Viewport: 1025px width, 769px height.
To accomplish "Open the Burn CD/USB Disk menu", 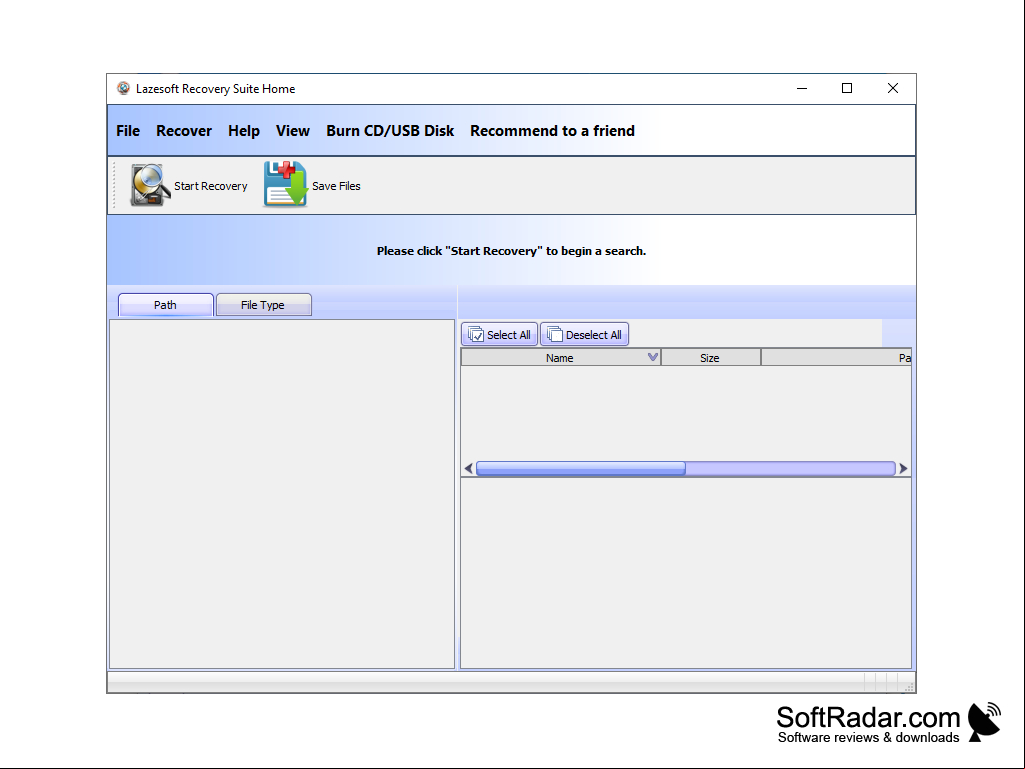I will (390, 131).
